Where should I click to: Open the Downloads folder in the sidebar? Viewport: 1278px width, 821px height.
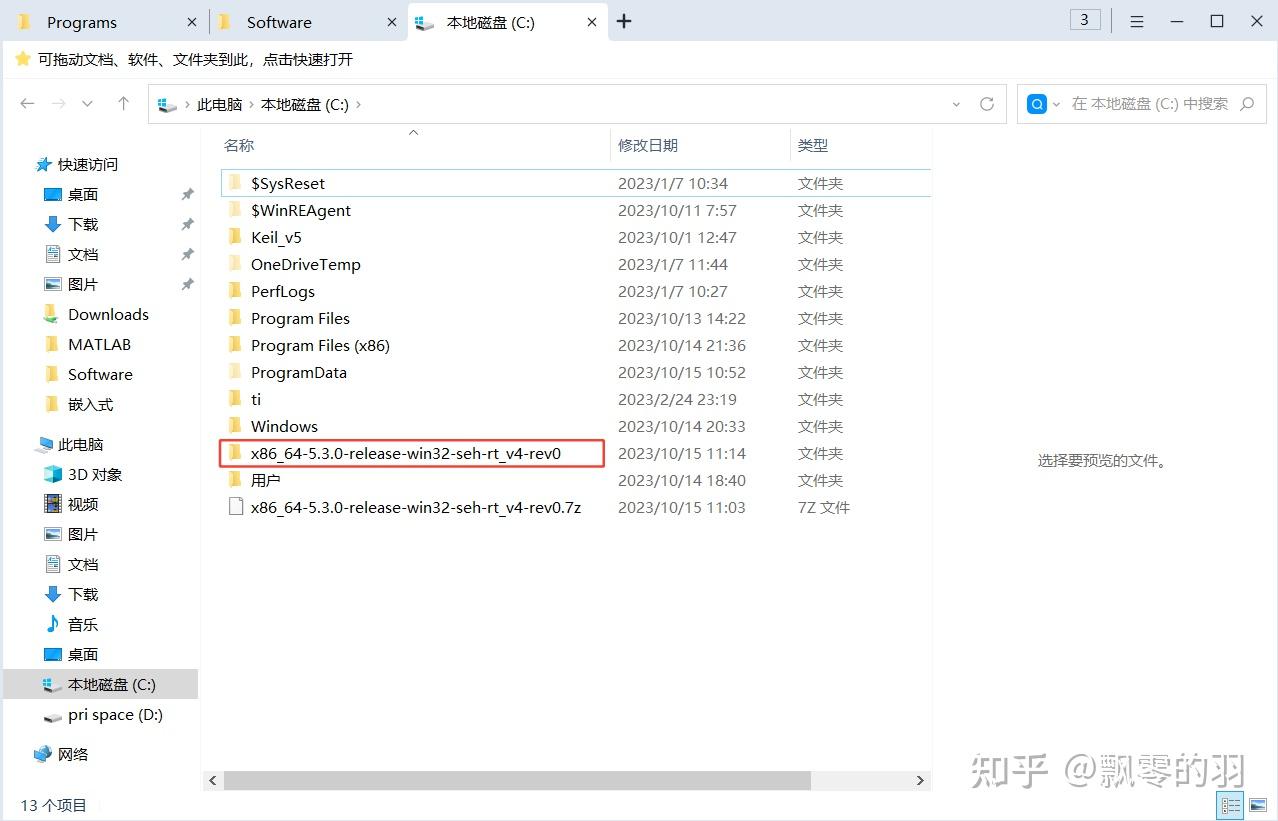click(109, 314)
